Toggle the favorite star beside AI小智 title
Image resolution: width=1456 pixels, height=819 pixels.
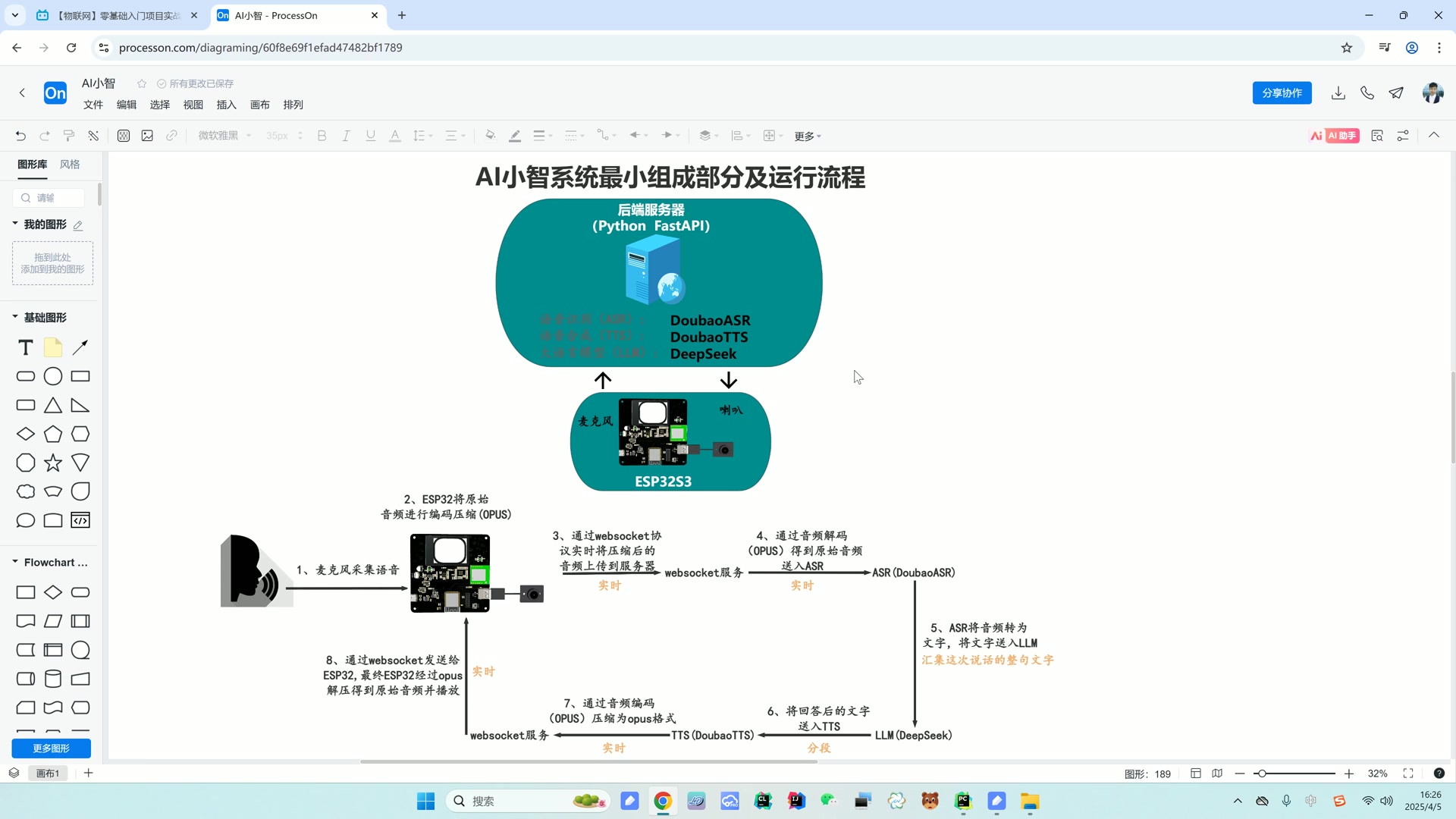[142, 83]
